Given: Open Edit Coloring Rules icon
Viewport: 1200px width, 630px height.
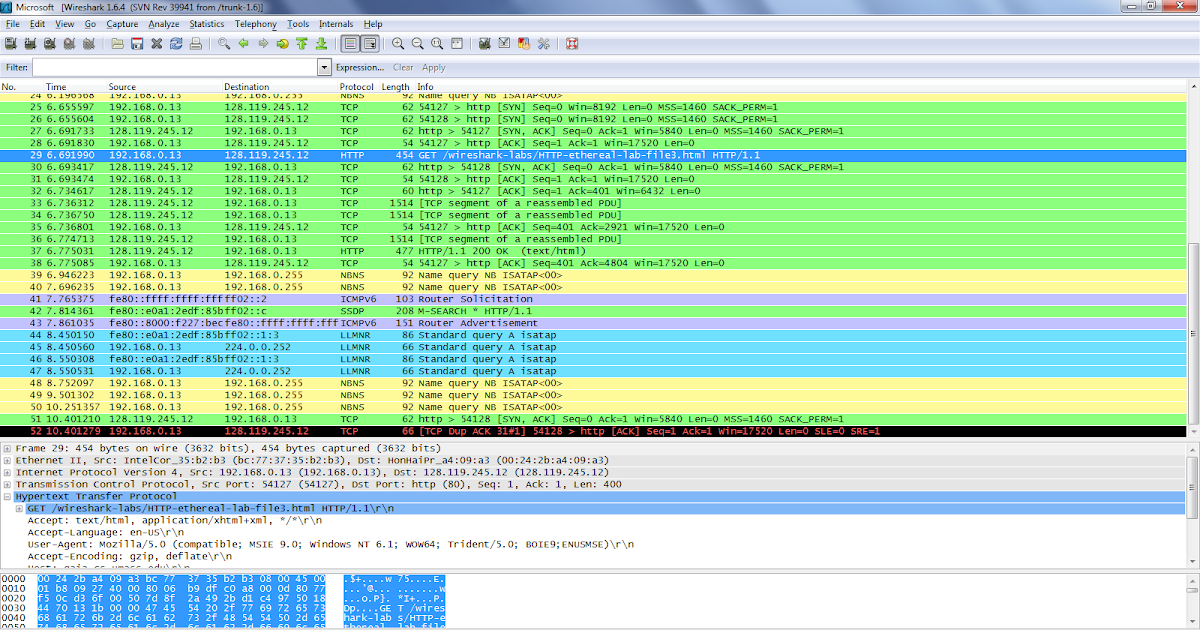Looking at the screenshot, I should [523, 43].
